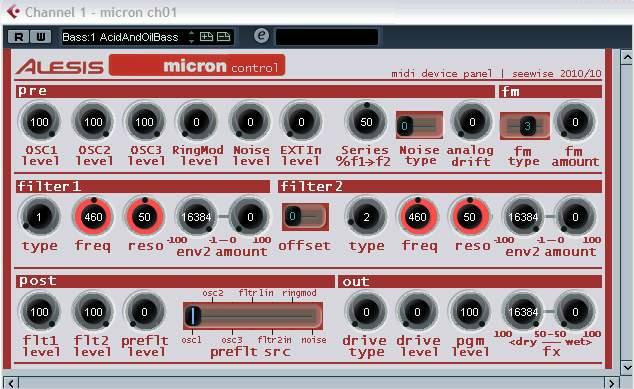Click the pgm level knob
634x389 pixels.
coord(469,312)
